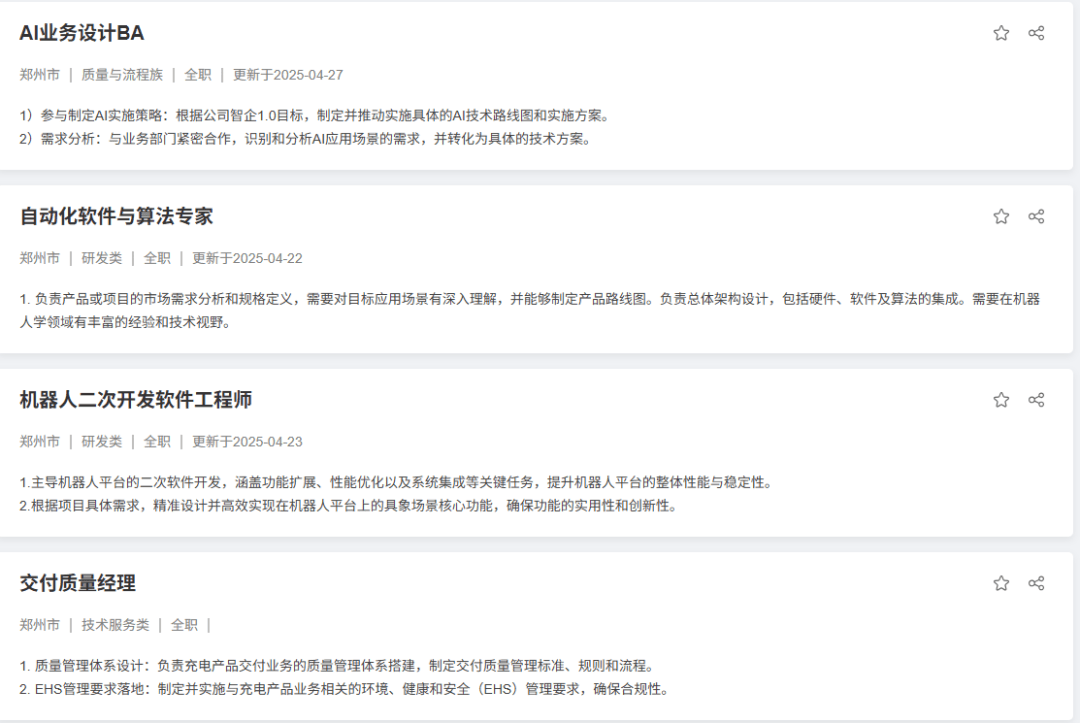Favorite the 交付质量经理 job with star
Image resolution: width=1080 pixels, height=723 pixels.
tap(1001, 583)
